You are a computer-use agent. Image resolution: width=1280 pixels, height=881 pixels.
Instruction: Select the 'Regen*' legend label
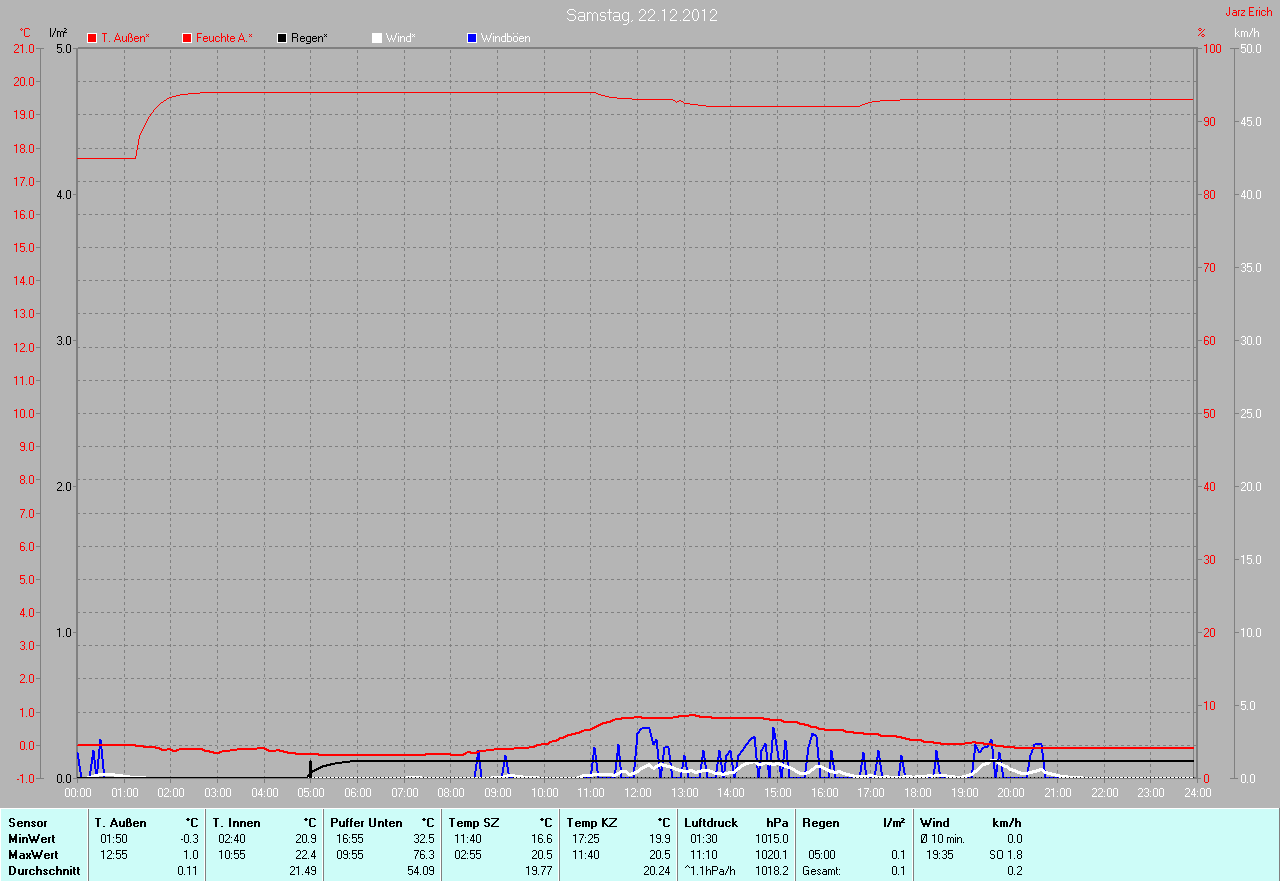(309, 38)
